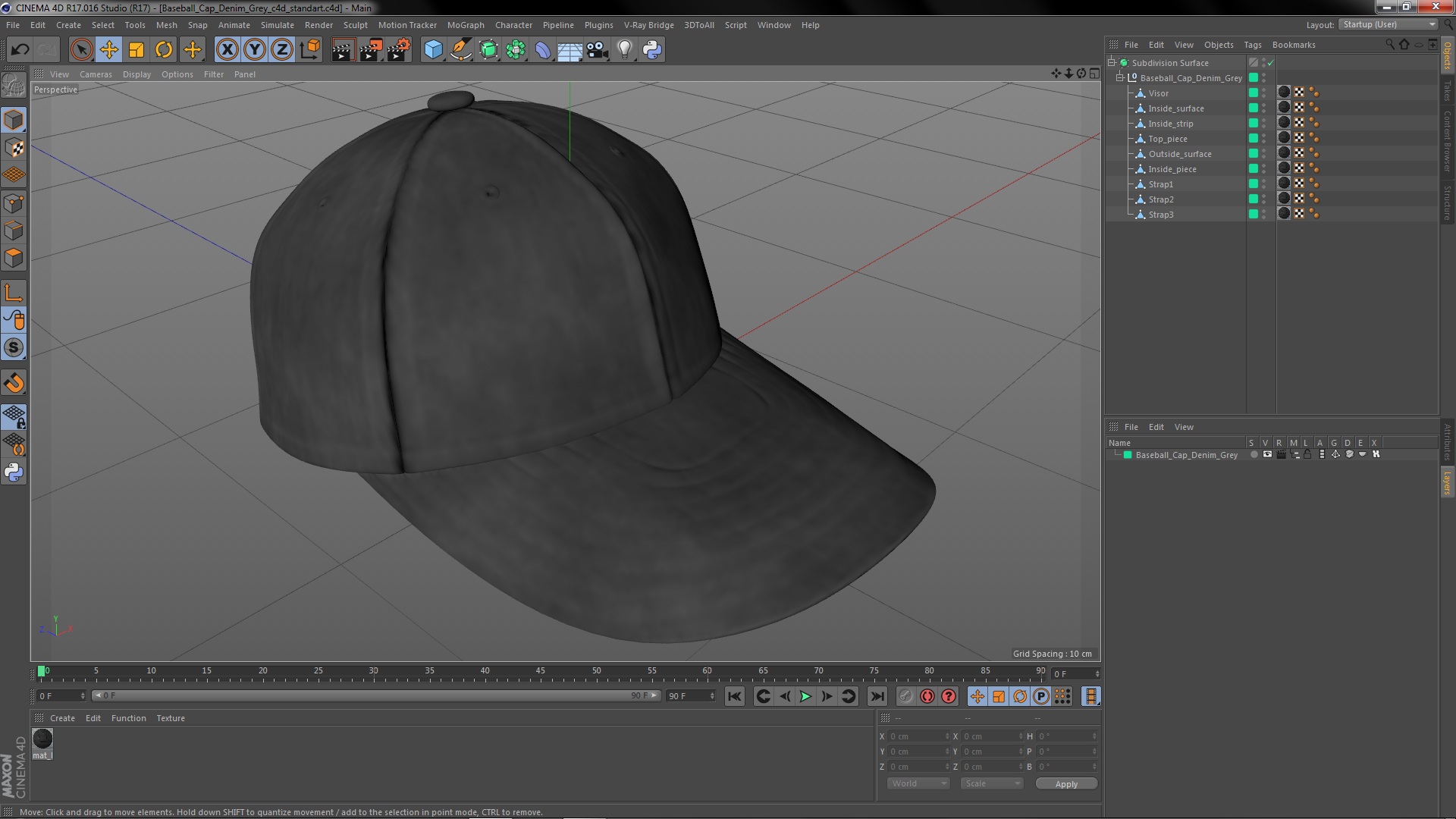Screen dimensions: 1456x819
Task: Toggle Y axis lock
Action: coord(255,50)
